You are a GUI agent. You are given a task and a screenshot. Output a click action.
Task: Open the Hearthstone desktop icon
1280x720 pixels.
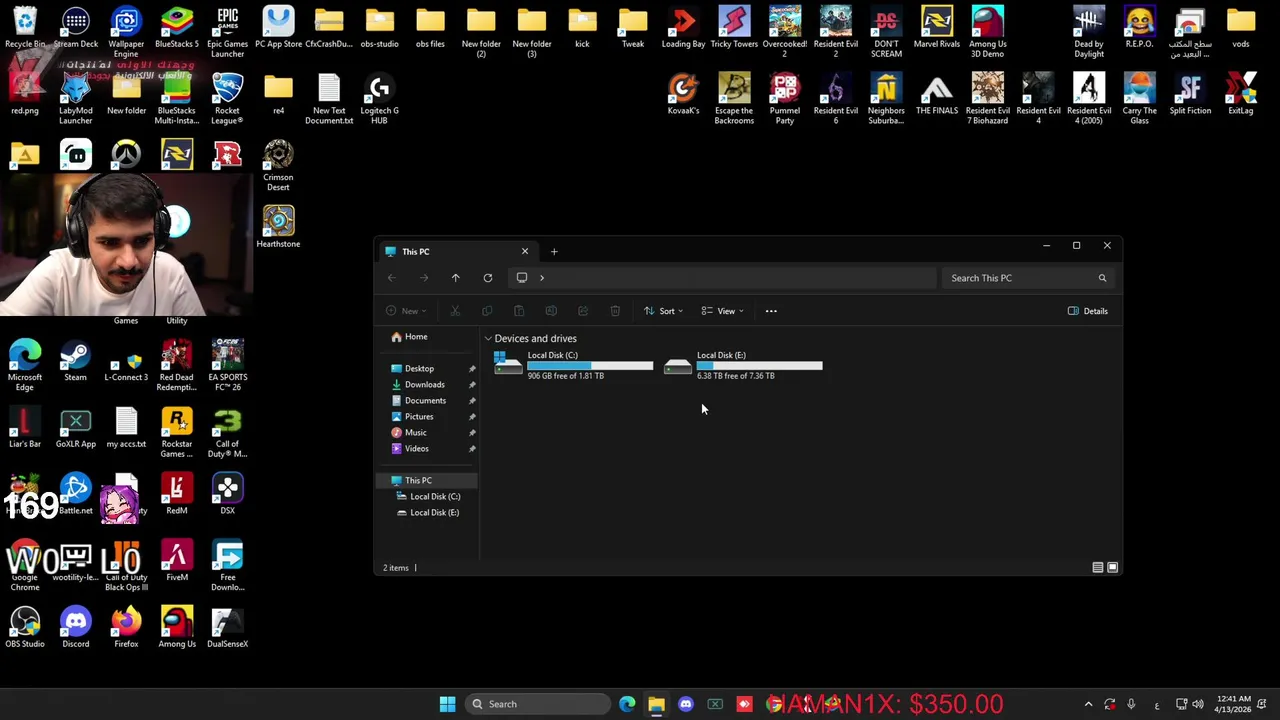[278, 226]
